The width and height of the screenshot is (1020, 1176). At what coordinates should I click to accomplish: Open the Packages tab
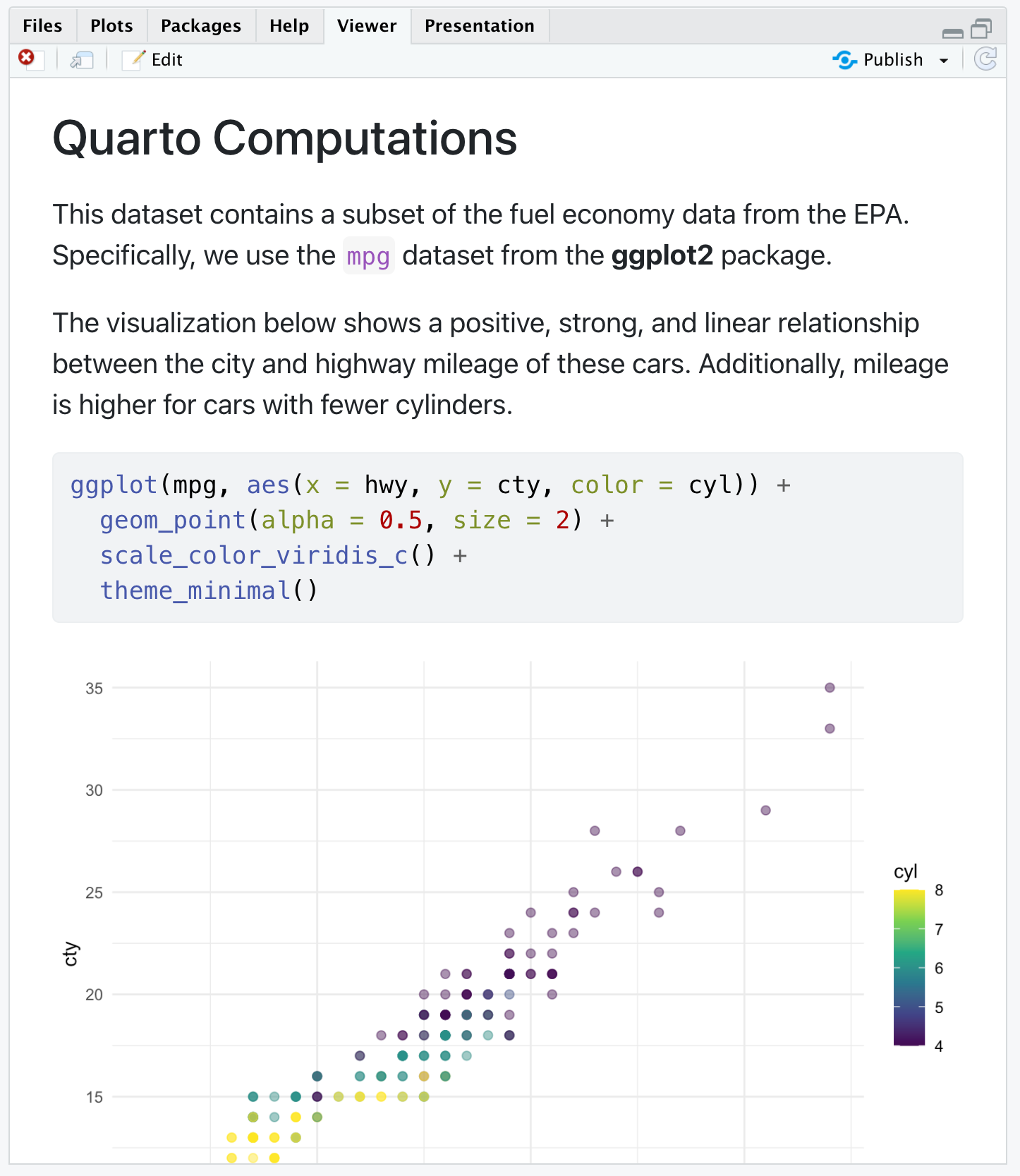click(x=200, y=25)
